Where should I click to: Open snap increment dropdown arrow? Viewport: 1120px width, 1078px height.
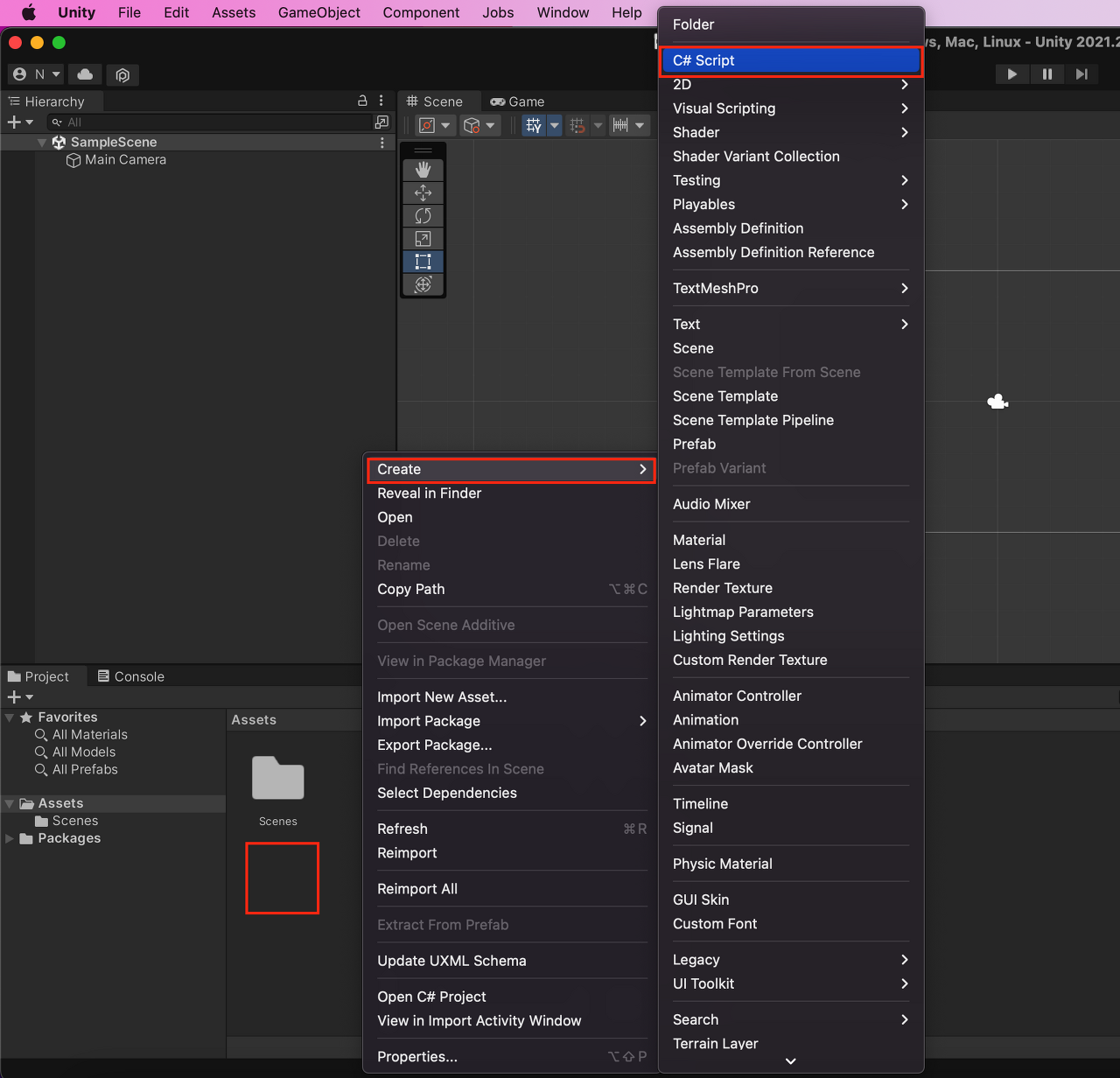[x=640, y=125]
